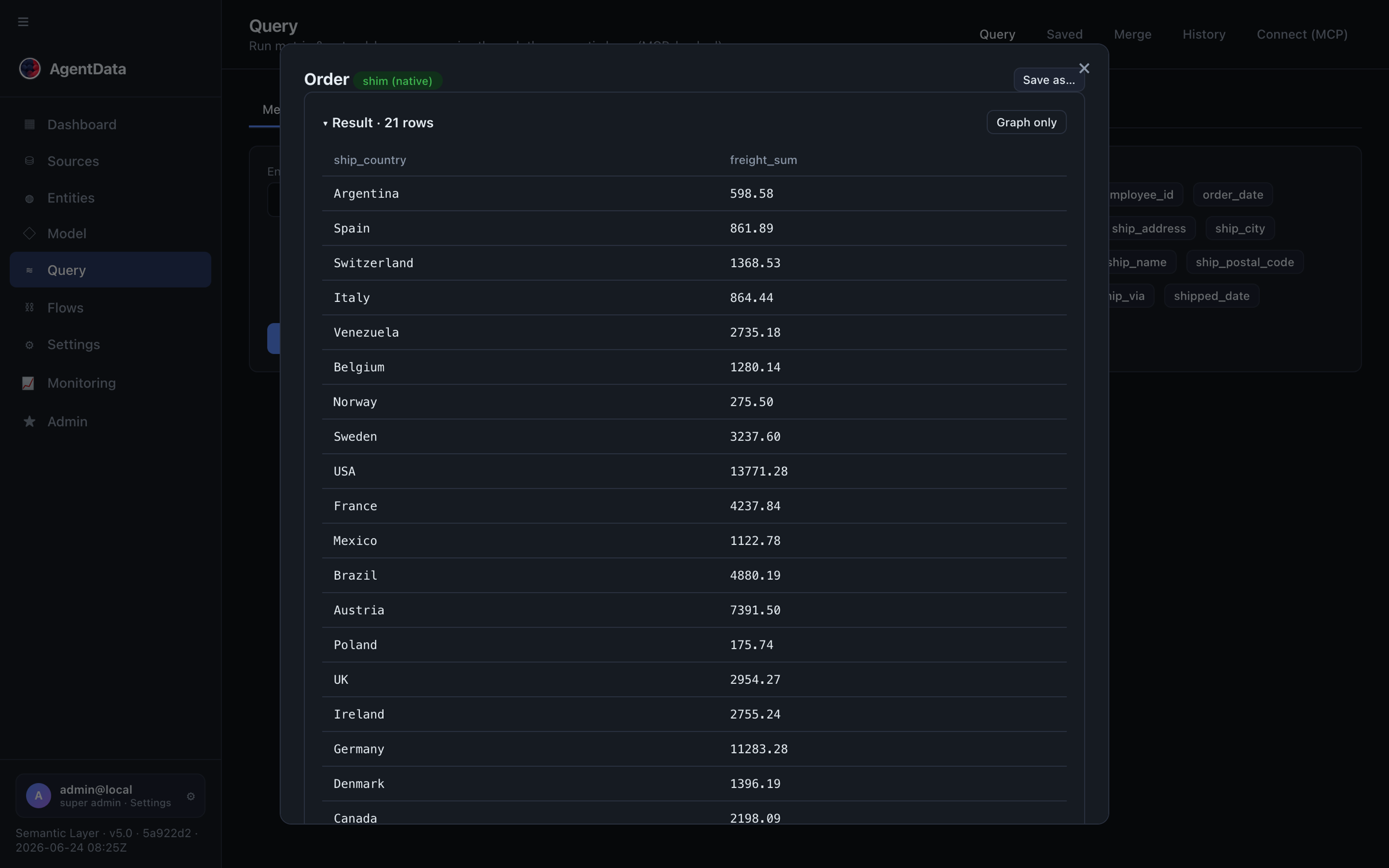Select the ship_city field chip
The image size is (1389, 868).
[x=1240, y=228]
